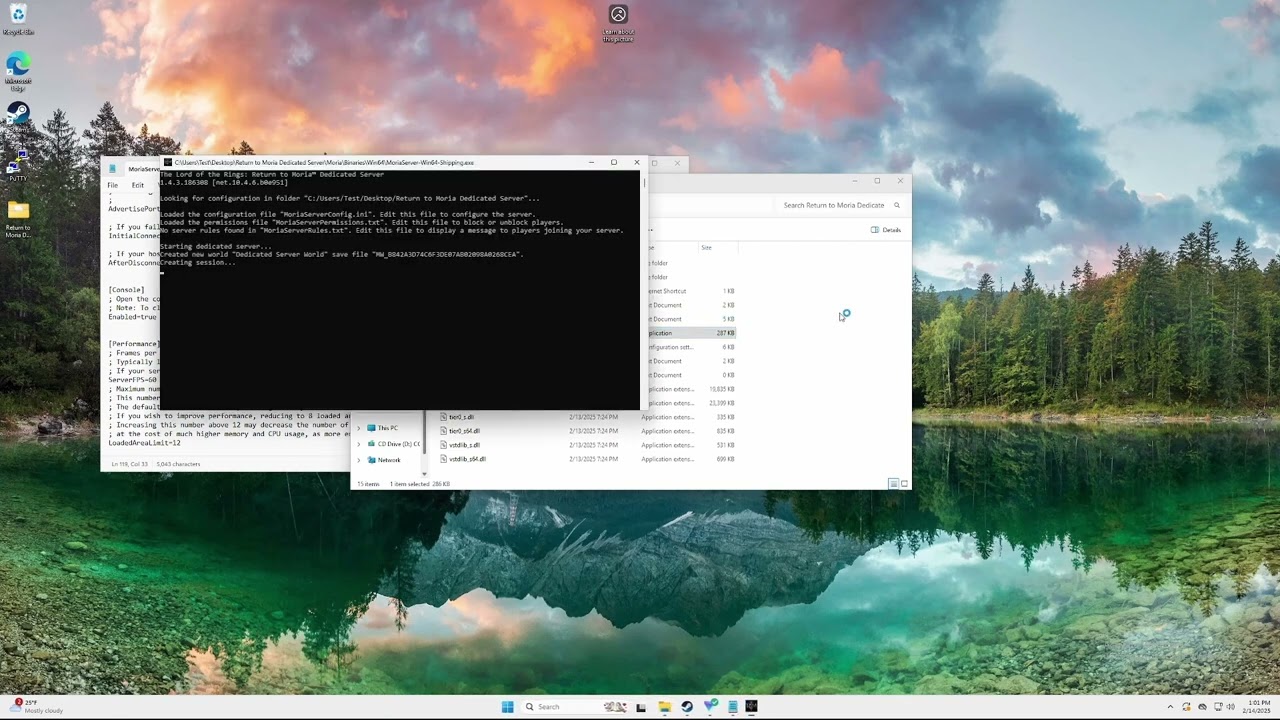Open File Explorer from the taskbar
Image resolution: width=1280 pixels, height=720 pixels.
pos(664,707)
